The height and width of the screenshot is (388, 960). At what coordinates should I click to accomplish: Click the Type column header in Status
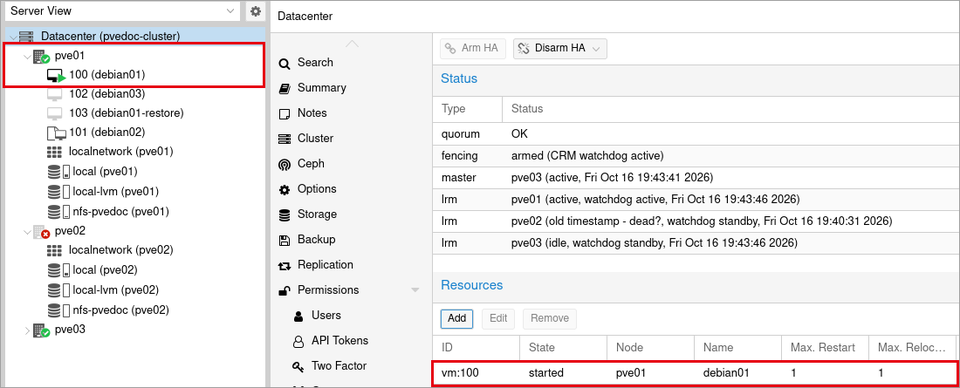click(468, 109)
